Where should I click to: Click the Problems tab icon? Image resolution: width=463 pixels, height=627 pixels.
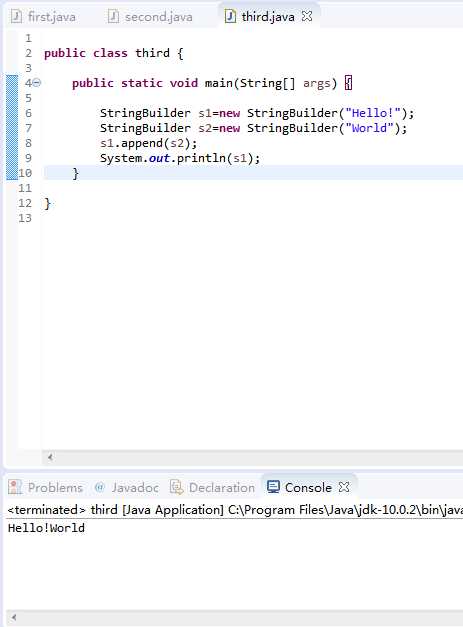tap(15, 487)
